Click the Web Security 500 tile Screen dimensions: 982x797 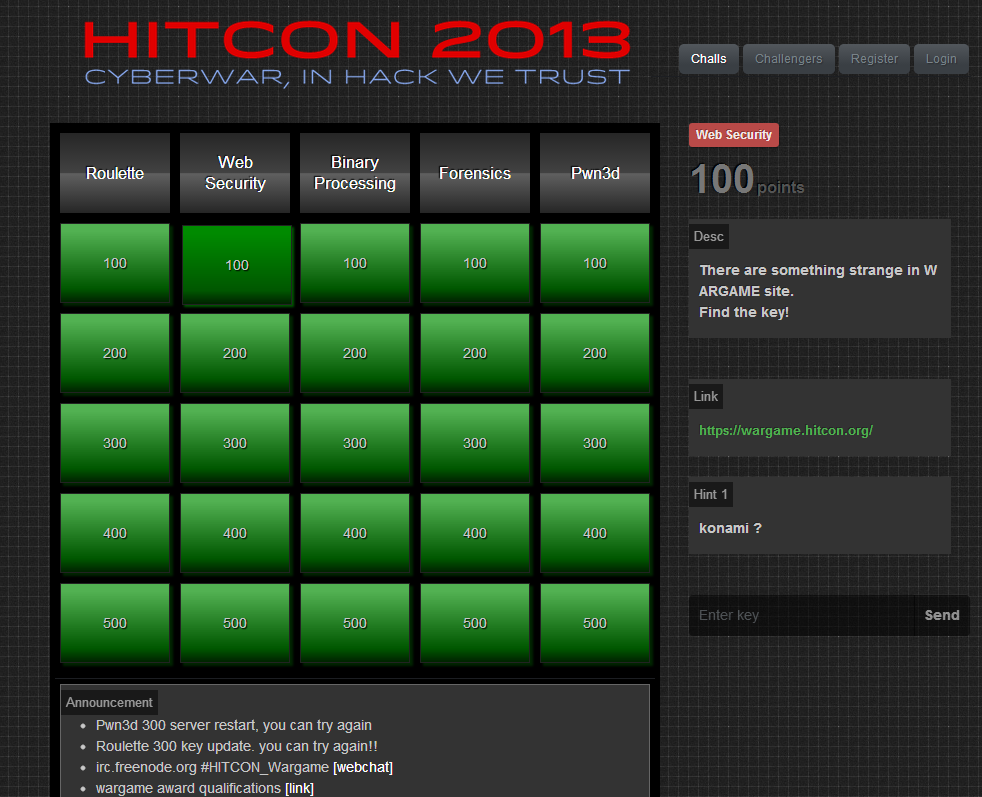[235, 623]
